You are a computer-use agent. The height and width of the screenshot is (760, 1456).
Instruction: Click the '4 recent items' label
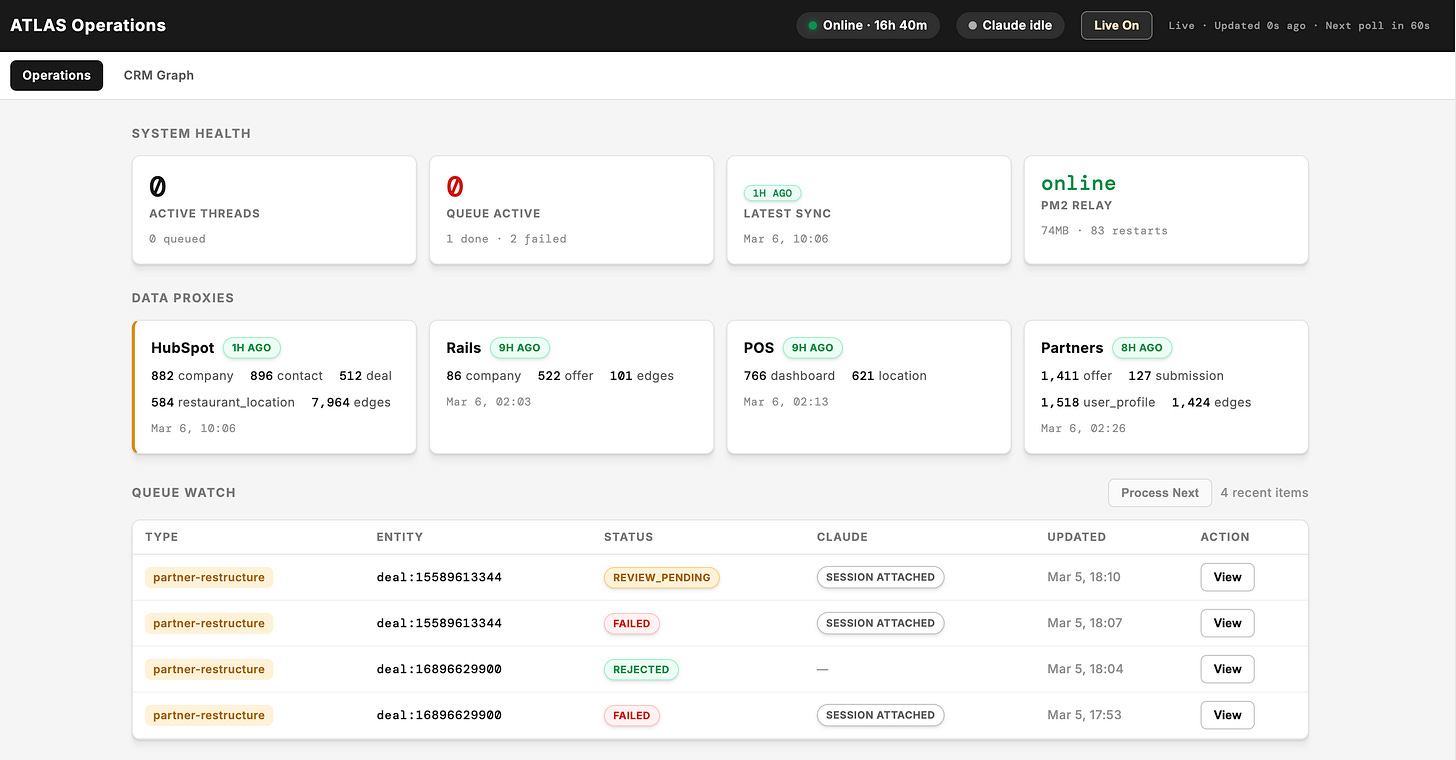[x=1264, y=493]
